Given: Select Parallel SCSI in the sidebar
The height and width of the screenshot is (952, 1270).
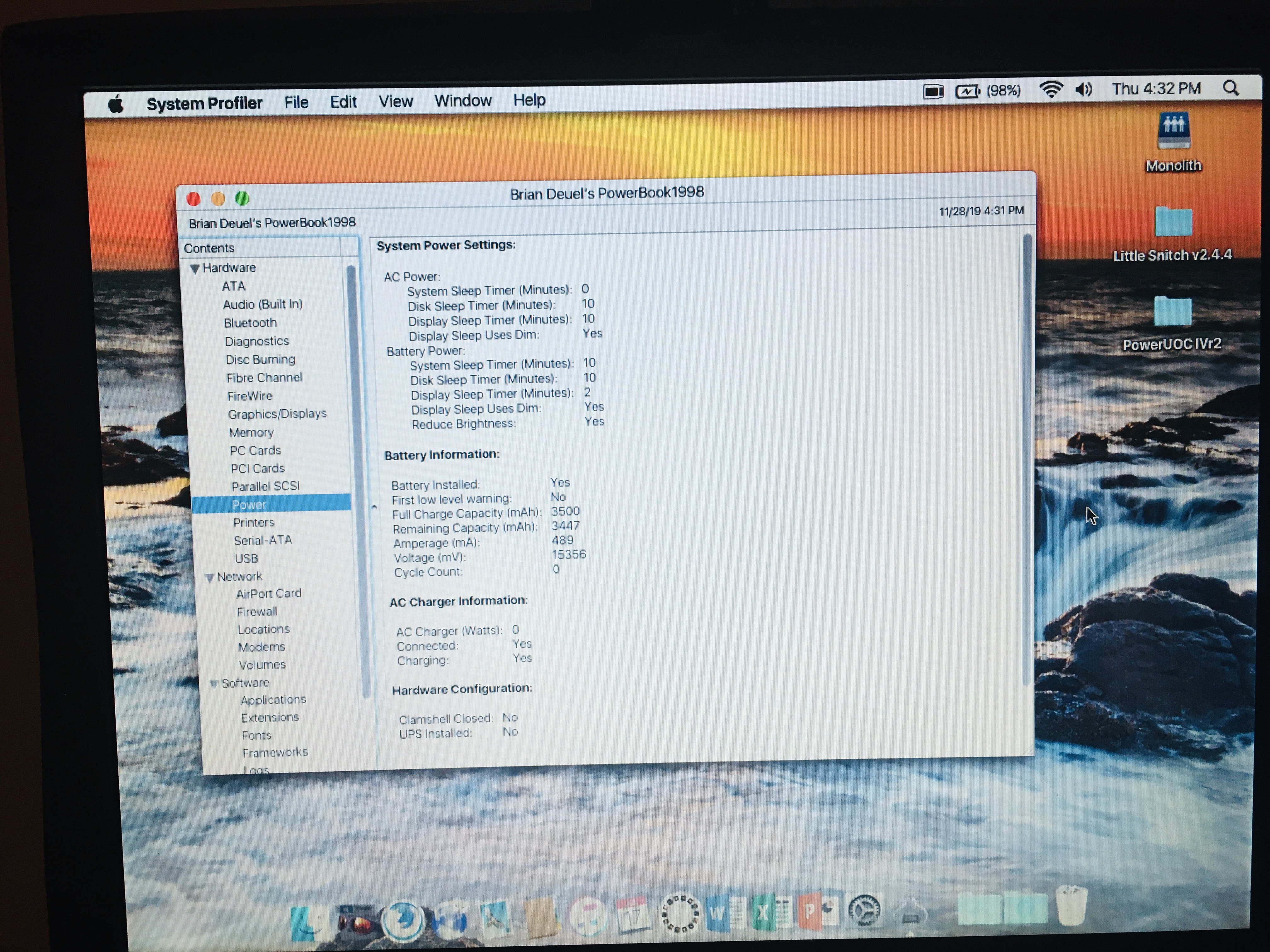Looking at the screenshot, I should click(266, 487).
